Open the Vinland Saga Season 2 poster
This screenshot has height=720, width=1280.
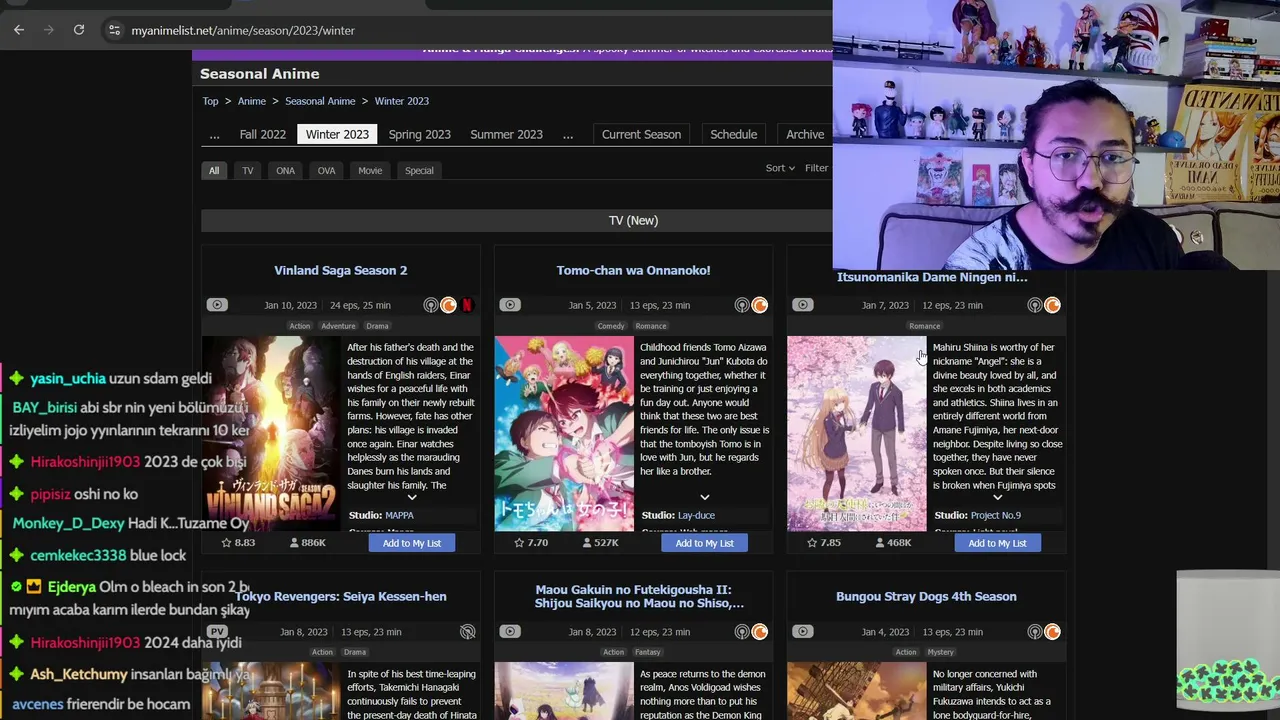(x=272, y=433)
